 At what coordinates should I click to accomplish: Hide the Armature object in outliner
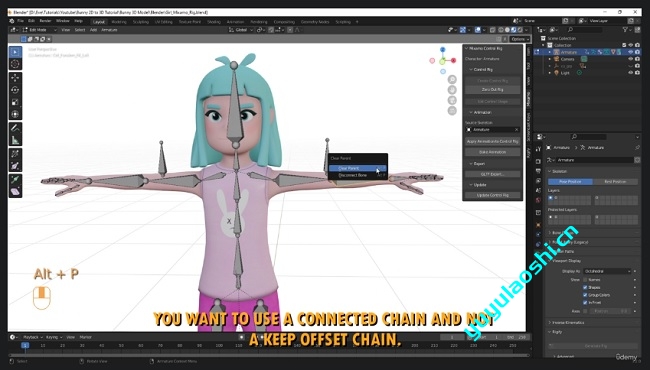point(631,52)
